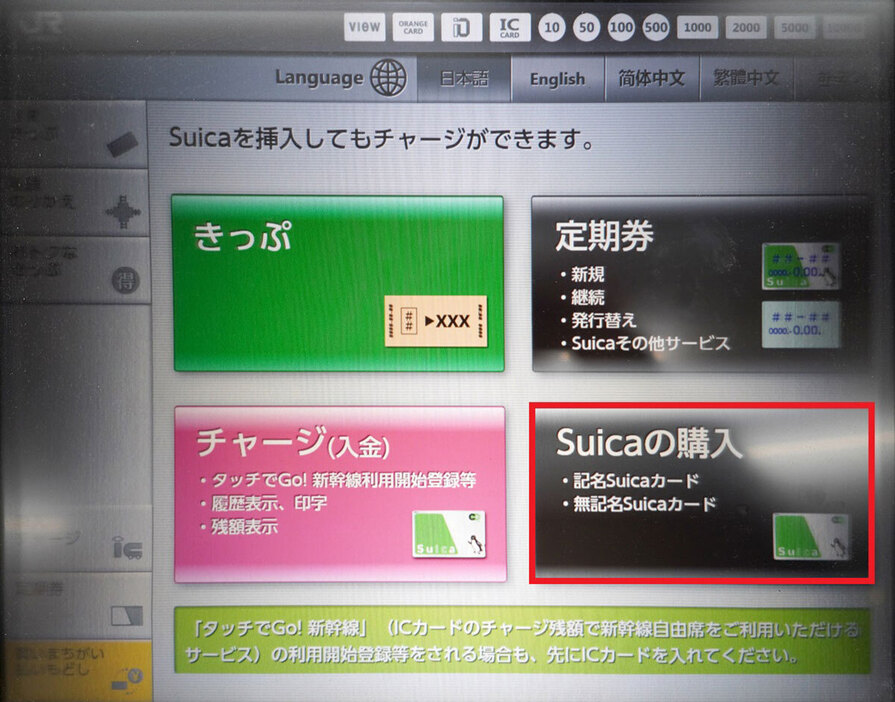Viewport: 895px width, 702px height.
Task: Tap the 100 yen coin icon
Action: [x=621, y=27]
